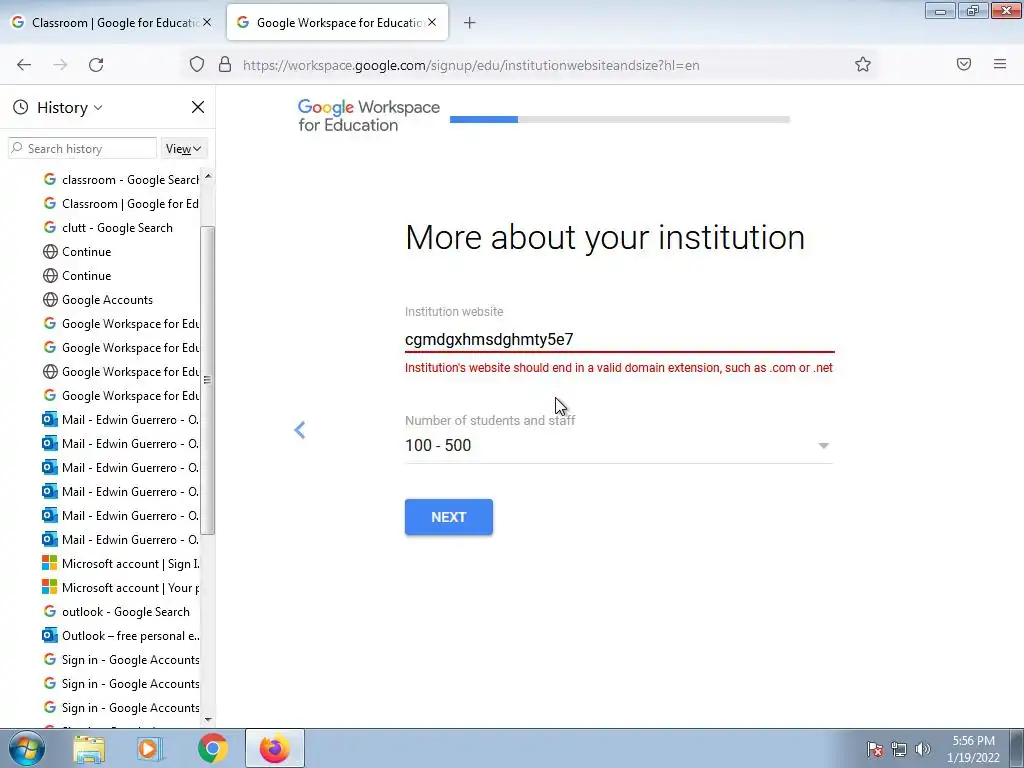
Task: Close the Google Workspace for Education tab
Action: (x=432, y=22)
